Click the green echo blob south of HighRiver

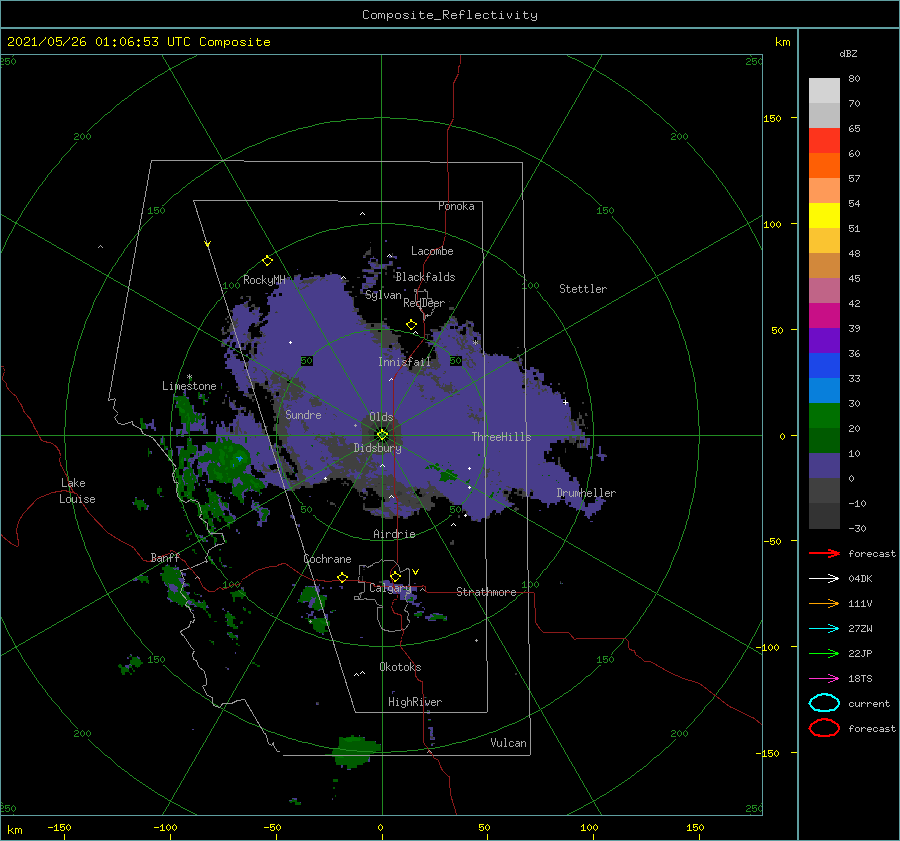(356, 751)
